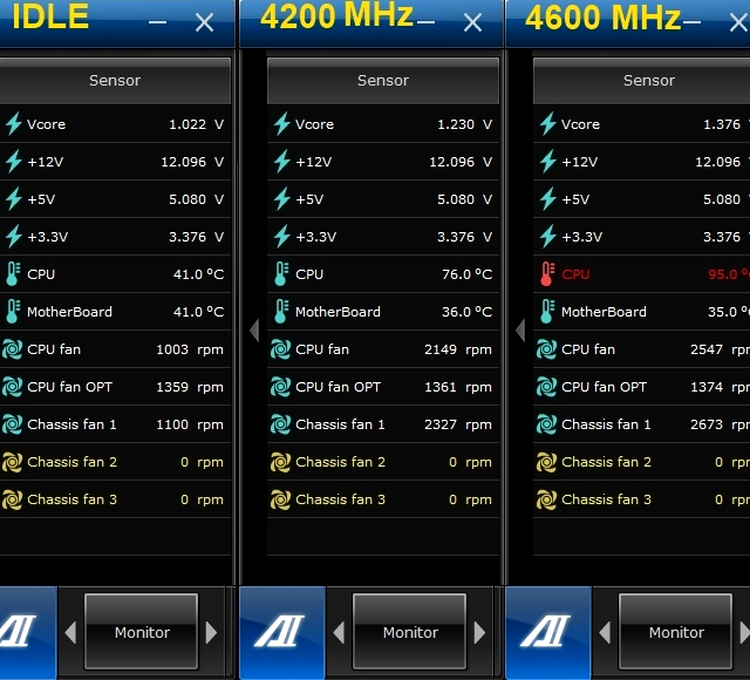The height and width of the screenshot is (680, 750).
Task: Click the 1361 rpm CPU fan OPT value
Action: pyautogui.click(x=458, y=387)
